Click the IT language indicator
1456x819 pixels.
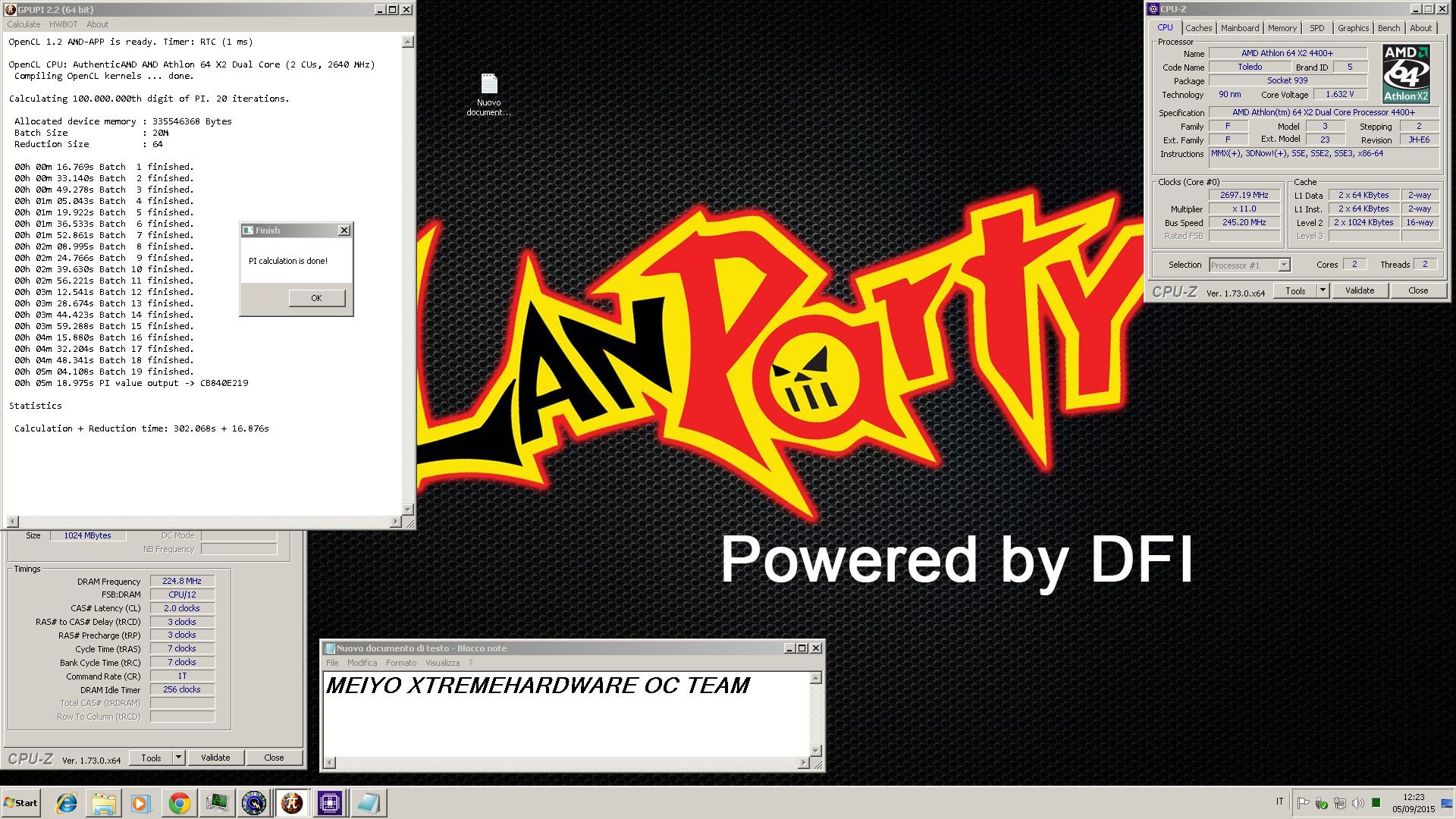(1280, 802)
